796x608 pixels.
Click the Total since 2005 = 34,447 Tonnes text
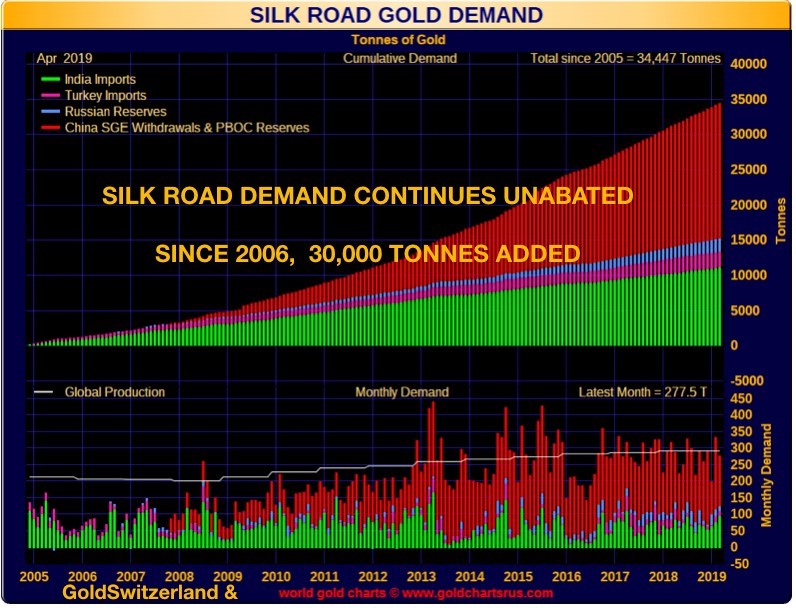tap(625, 58)
